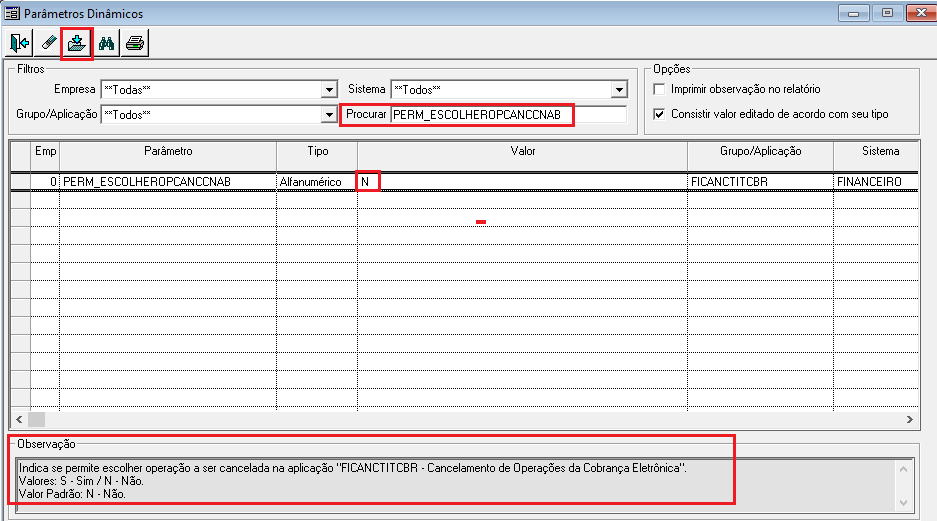Open the Grupo/Aplicação dropdown

click(329, 115)
